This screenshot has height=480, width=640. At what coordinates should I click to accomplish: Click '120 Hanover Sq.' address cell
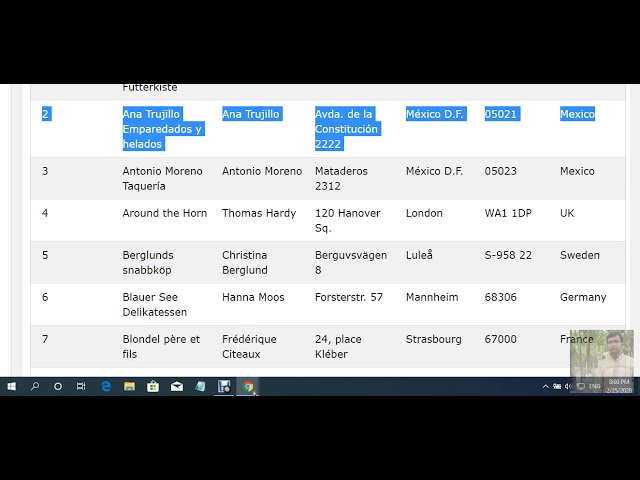pos(347,220)
